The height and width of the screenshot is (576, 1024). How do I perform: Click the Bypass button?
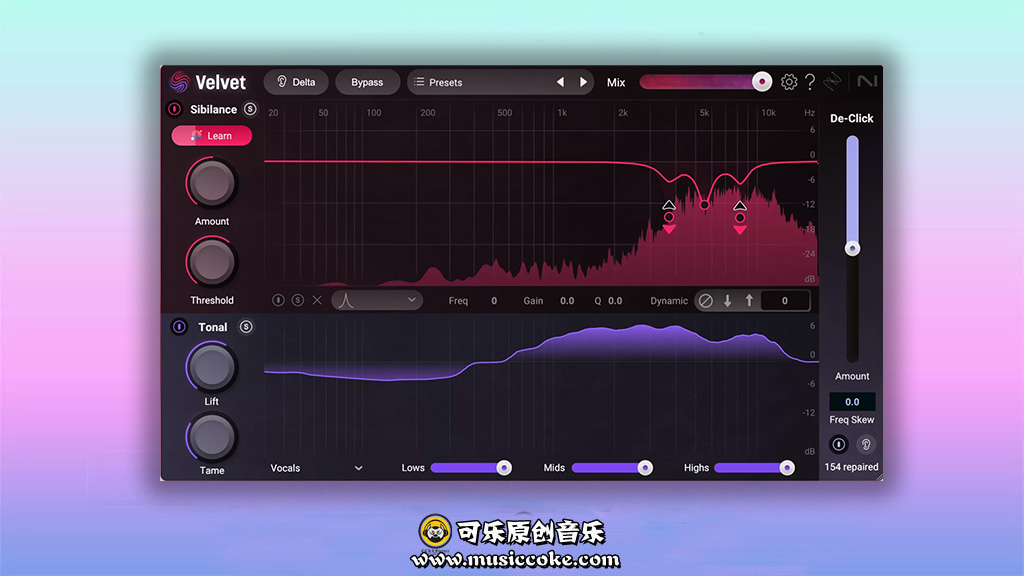[x=367, y=82]
